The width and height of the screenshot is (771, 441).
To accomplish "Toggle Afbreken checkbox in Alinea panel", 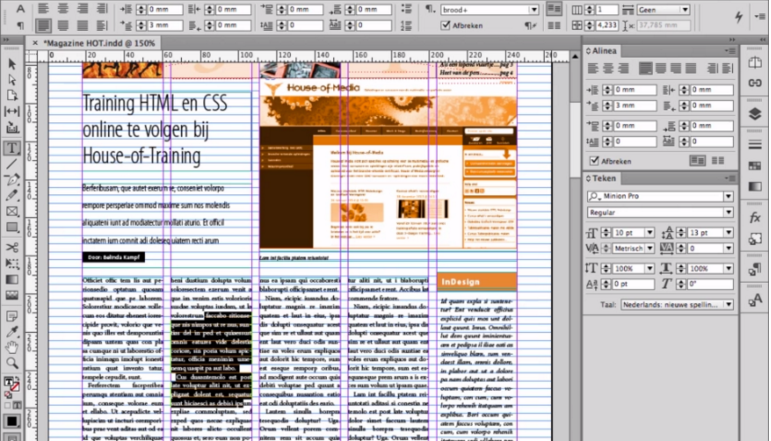I will [x=594, y=161].
